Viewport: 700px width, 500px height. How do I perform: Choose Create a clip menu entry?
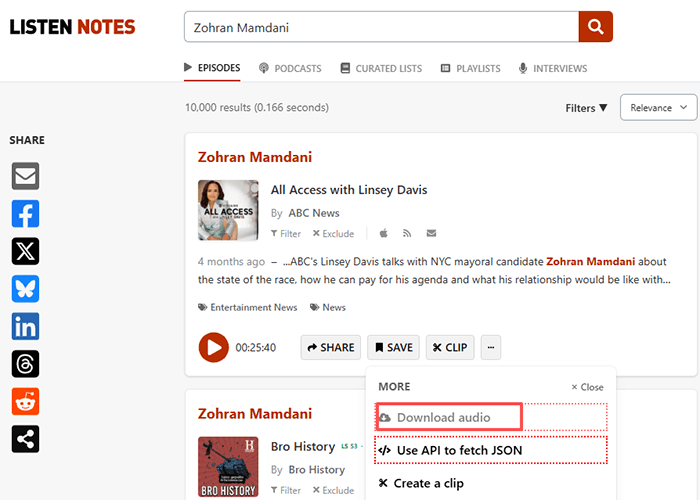click(x=421, y=483)
